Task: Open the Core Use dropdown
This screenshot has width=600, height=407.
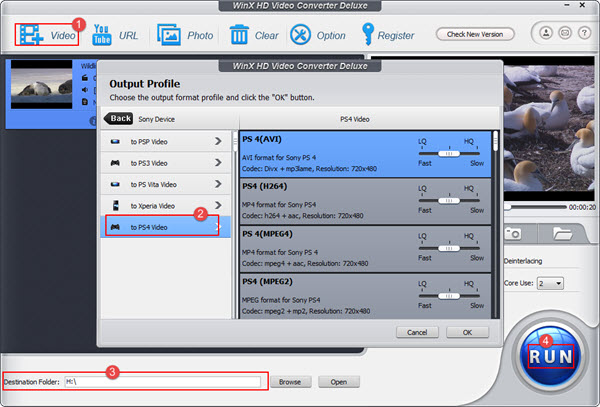Action: point(550,283)
